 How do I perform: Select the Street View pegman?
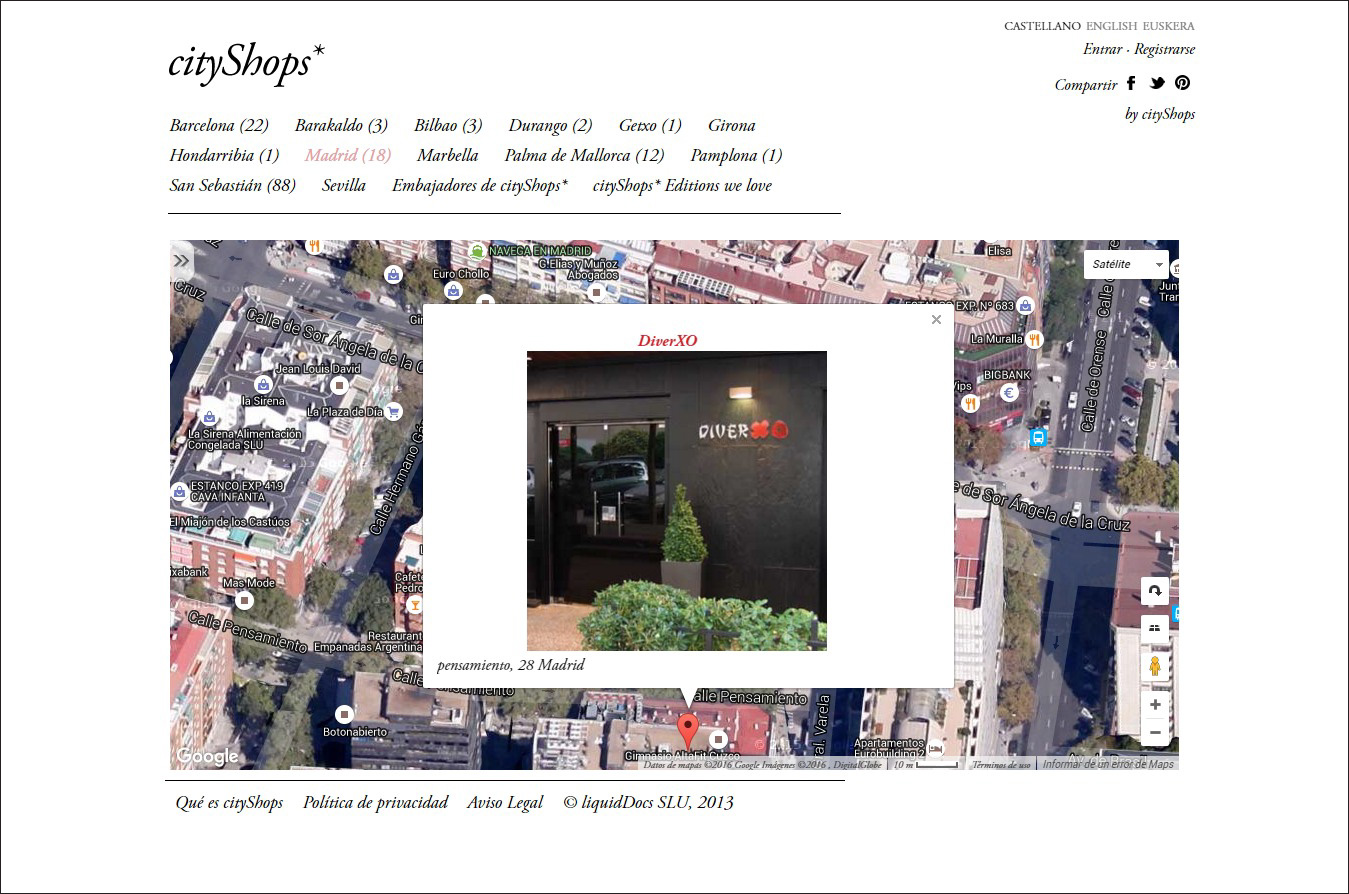1155,667
